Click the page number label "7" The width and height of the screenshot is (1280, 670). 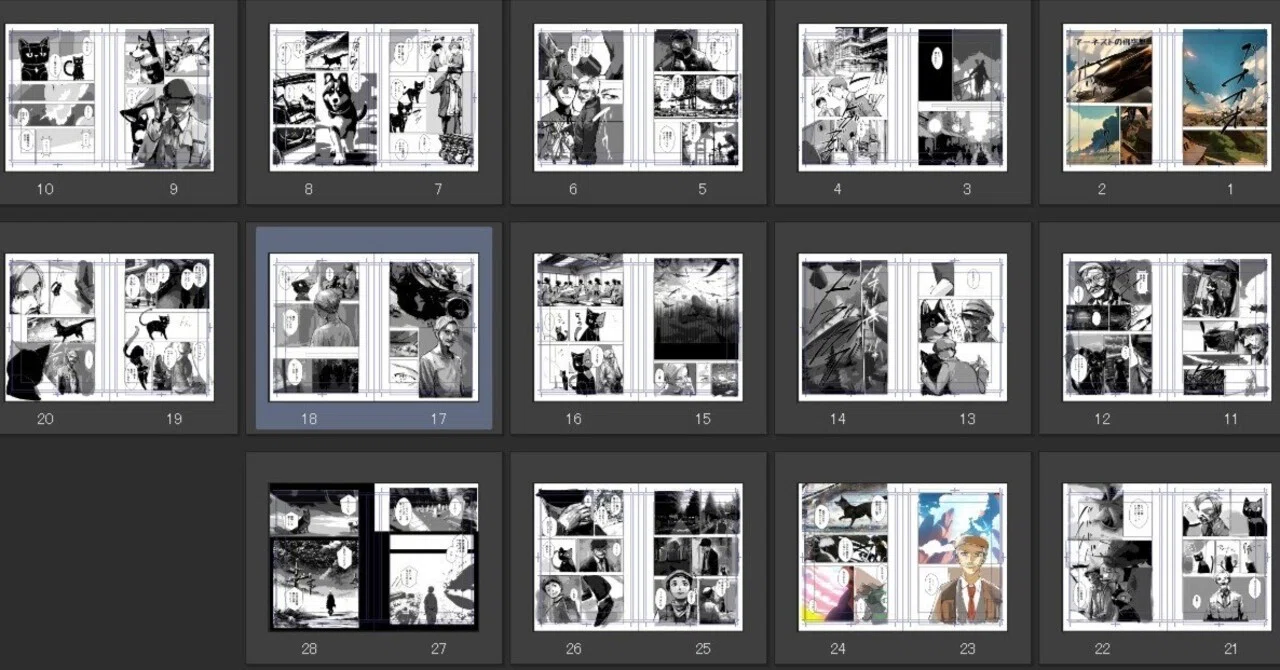point(438,189)
